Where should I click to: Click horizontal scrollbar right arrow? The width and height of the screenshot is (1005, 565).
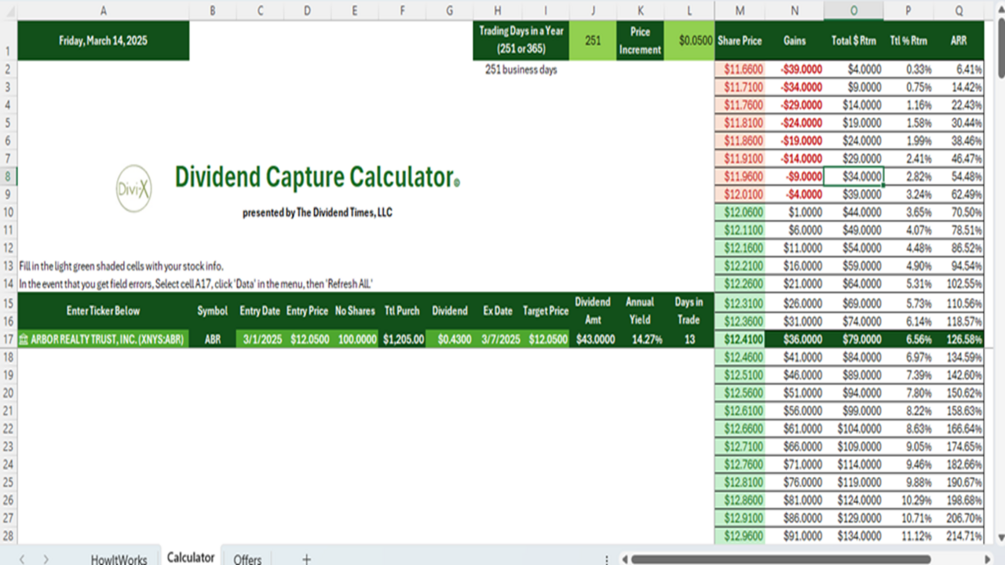coord(988,559)
